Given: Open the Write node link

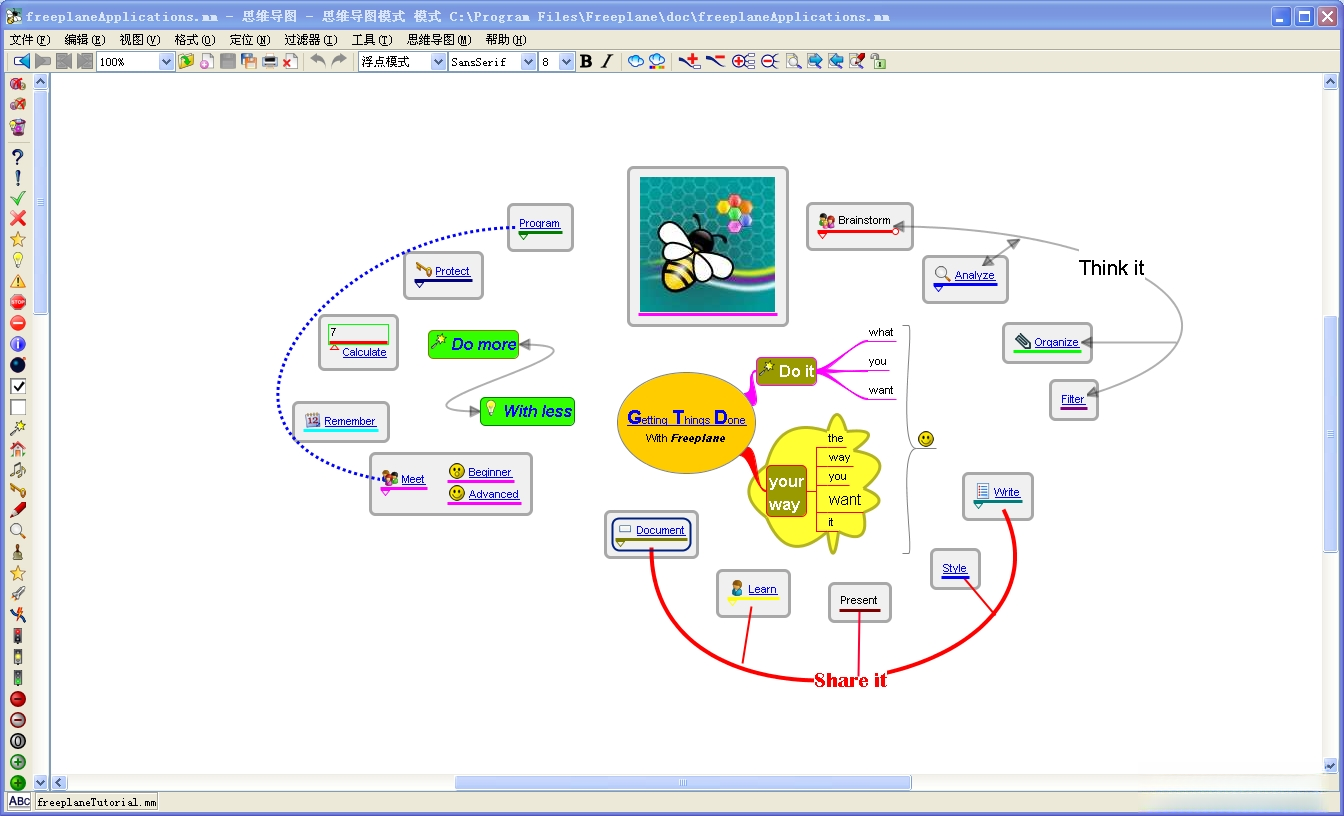Looking at the screenshot, I should click(x=1007, y=493).
